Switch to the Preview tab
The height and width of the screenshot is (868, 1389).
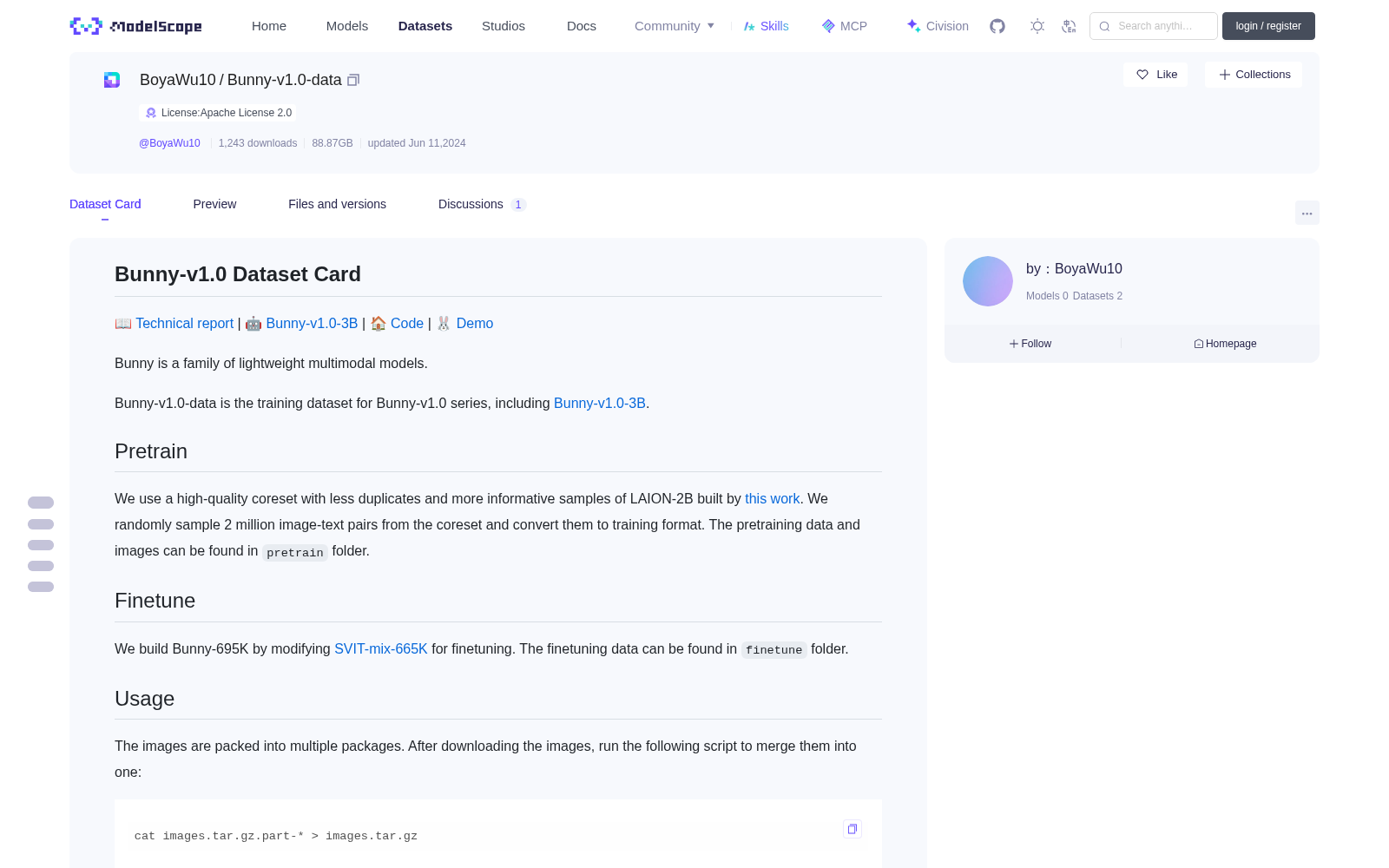[x=214, y=204]
